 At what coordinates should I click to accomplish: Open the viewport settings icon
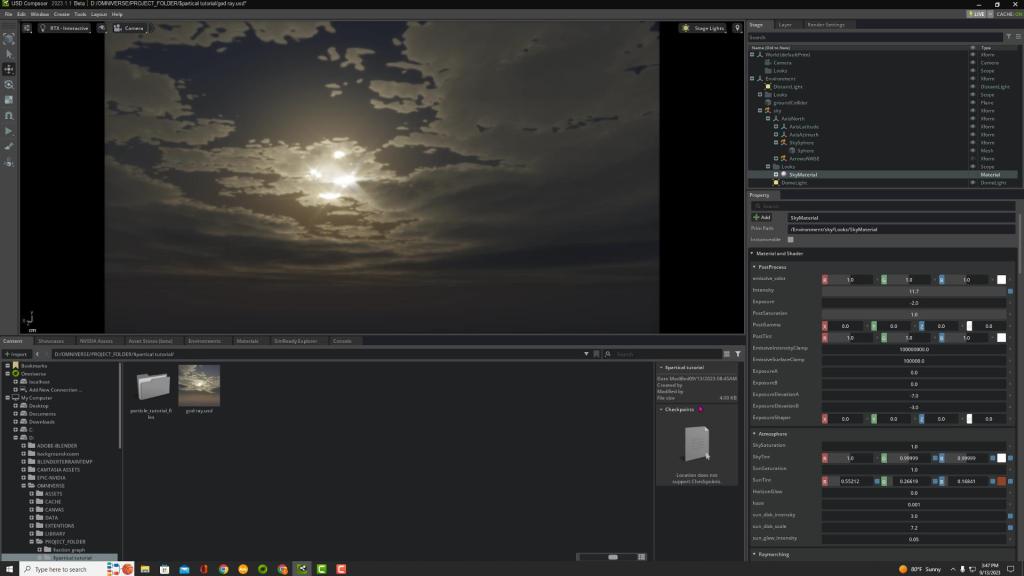(x=27, y=28)
